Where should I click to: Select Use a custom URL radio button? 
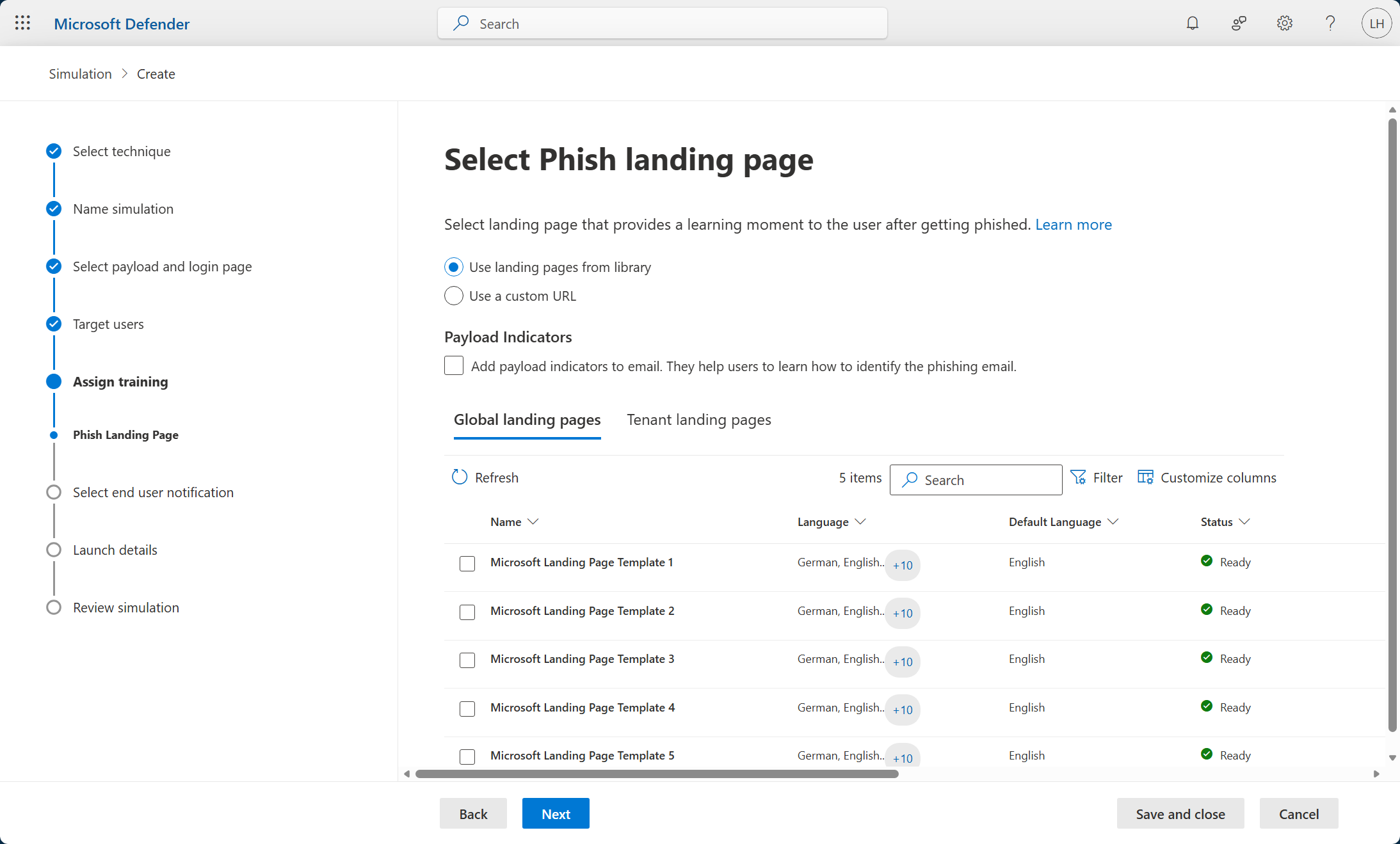[x=454, y=296]
